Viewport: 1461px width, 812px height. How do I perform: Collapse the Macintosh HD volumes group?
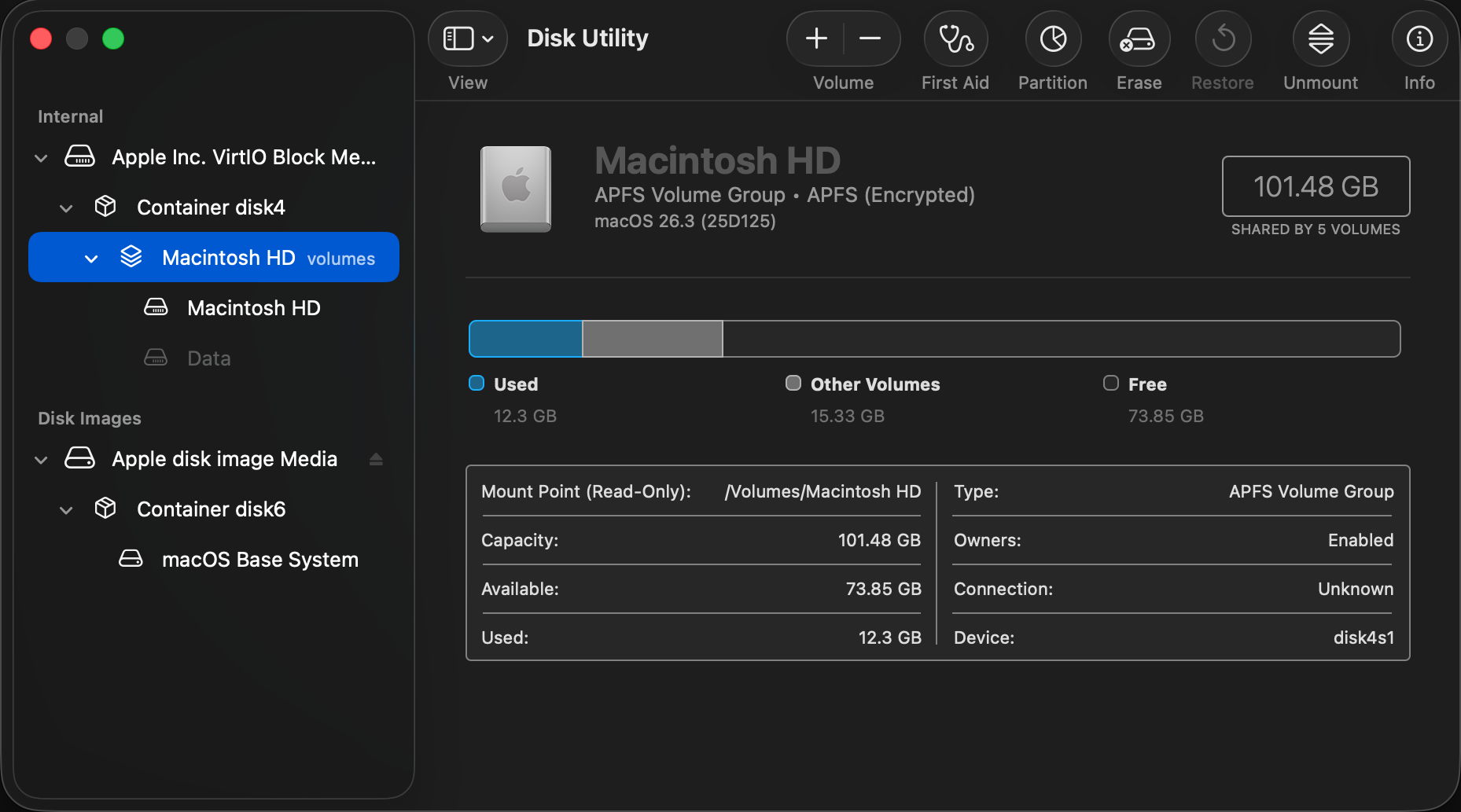pos(91,259)
